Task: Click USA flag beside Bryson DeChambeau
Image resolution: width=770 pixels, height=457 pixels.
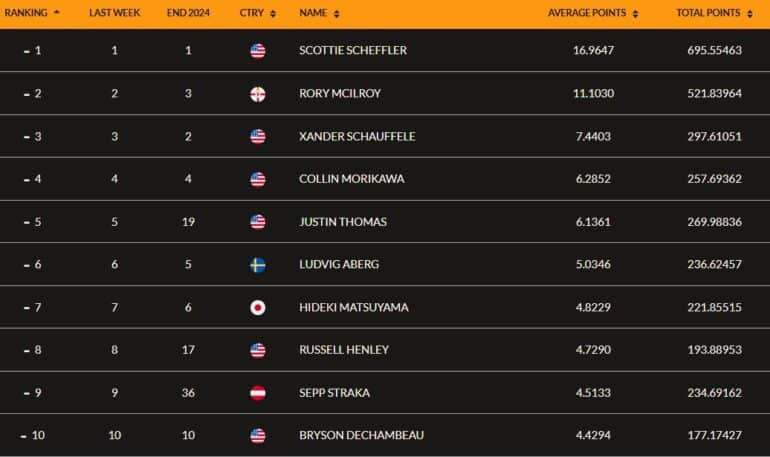Action: tap(258, 435)
